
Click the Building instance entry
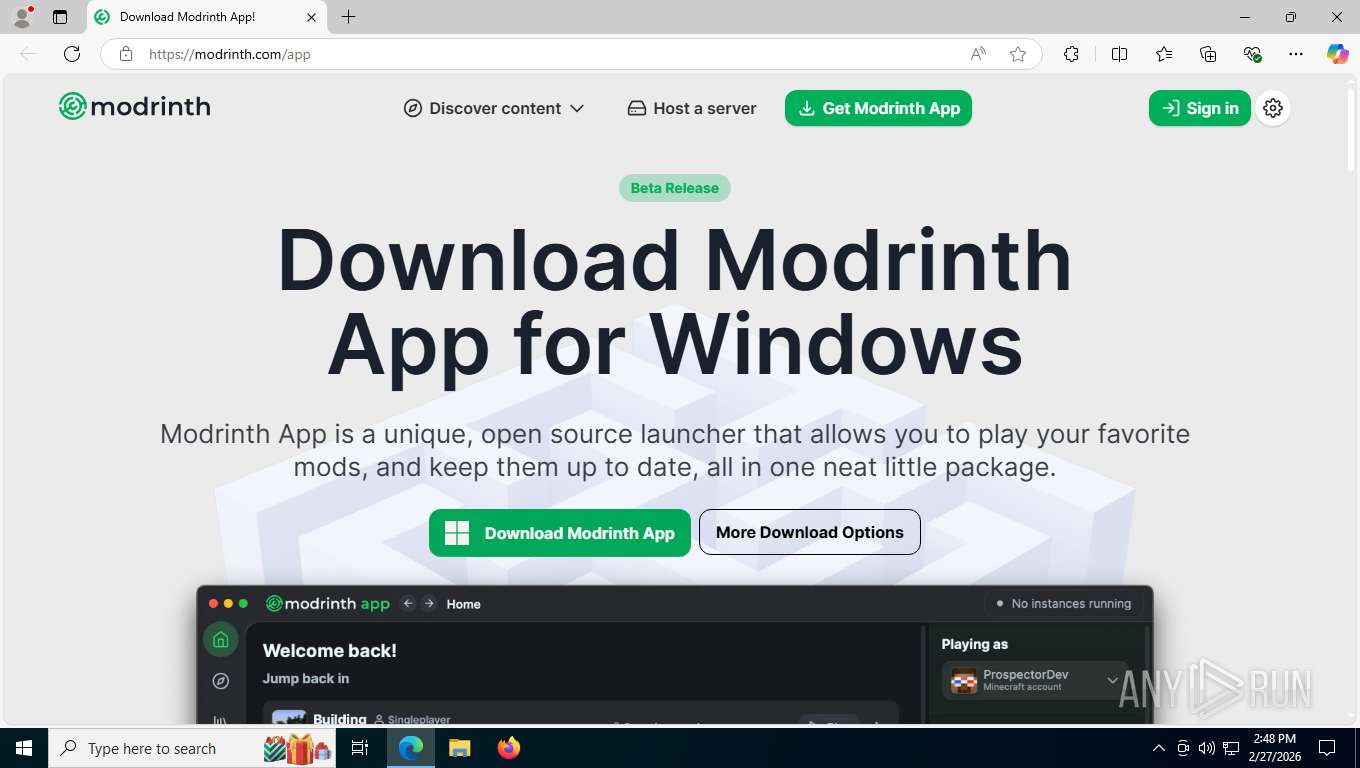pyautogui.click(x=581, y=714)
